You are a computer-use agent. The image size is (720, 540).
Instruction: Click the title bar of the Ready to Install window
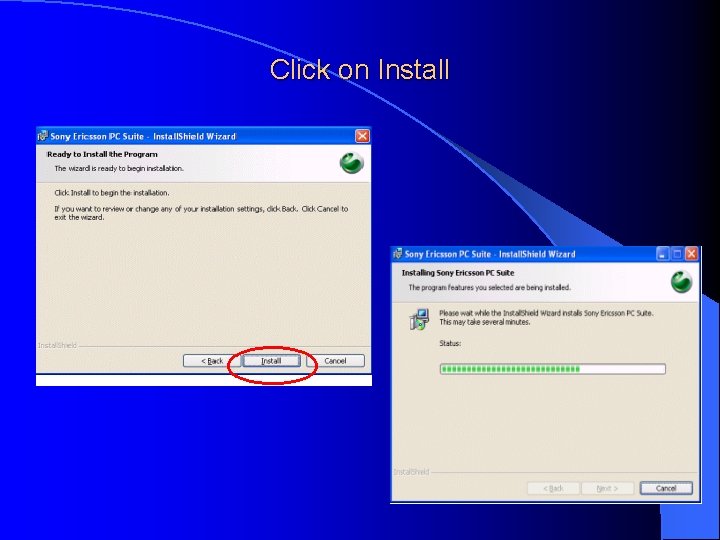point(203,136)
